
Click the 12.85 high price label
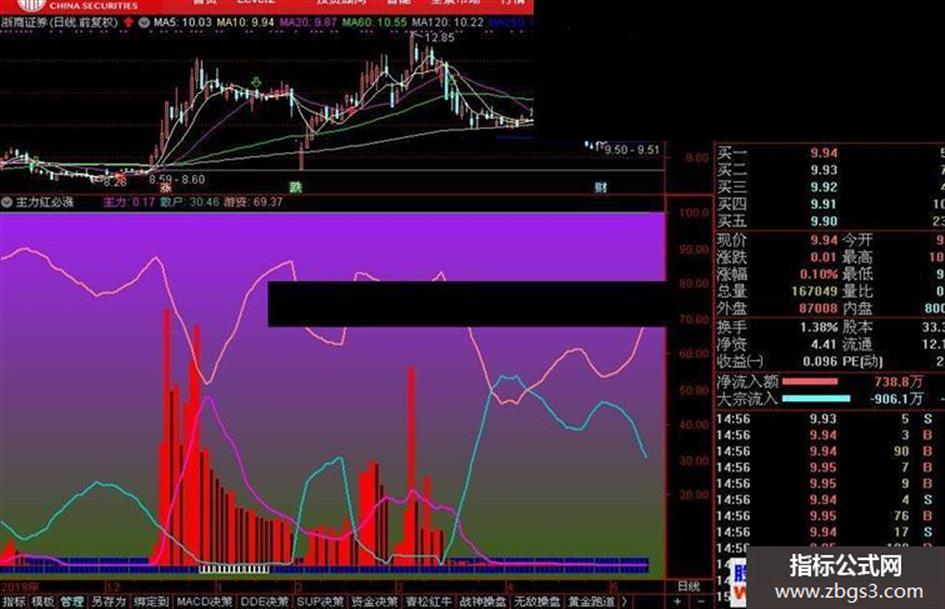(x=439, y=37)
